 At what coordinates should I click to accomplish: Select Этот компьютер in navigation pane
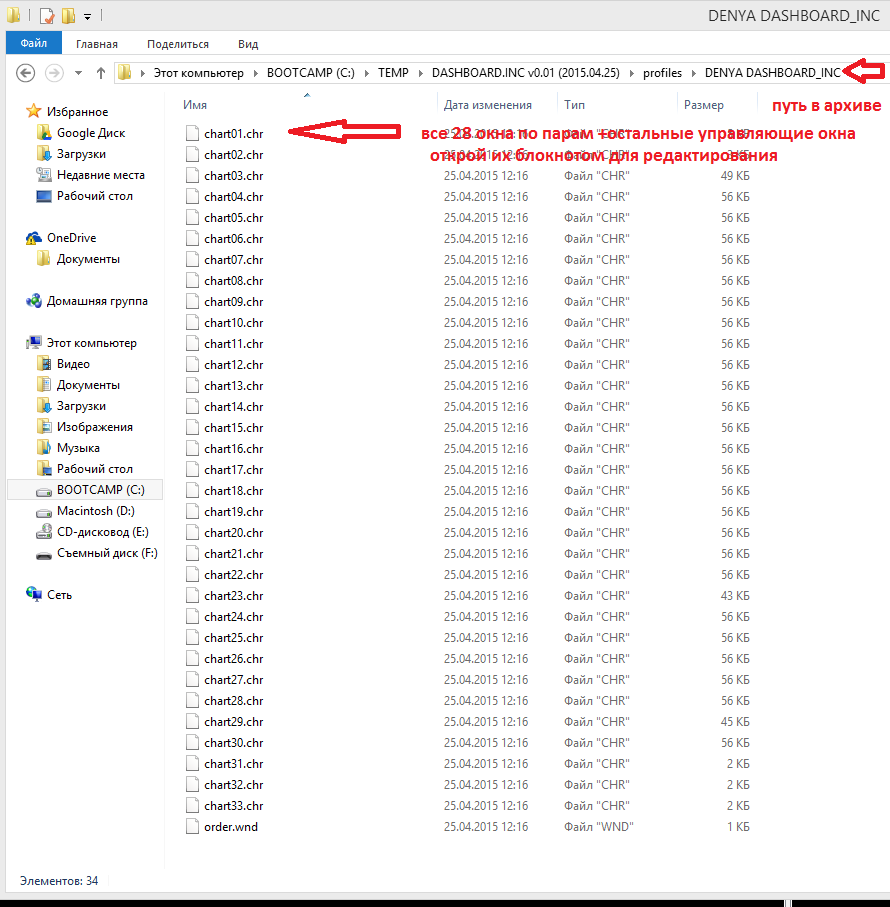click(x=91, y=343)
